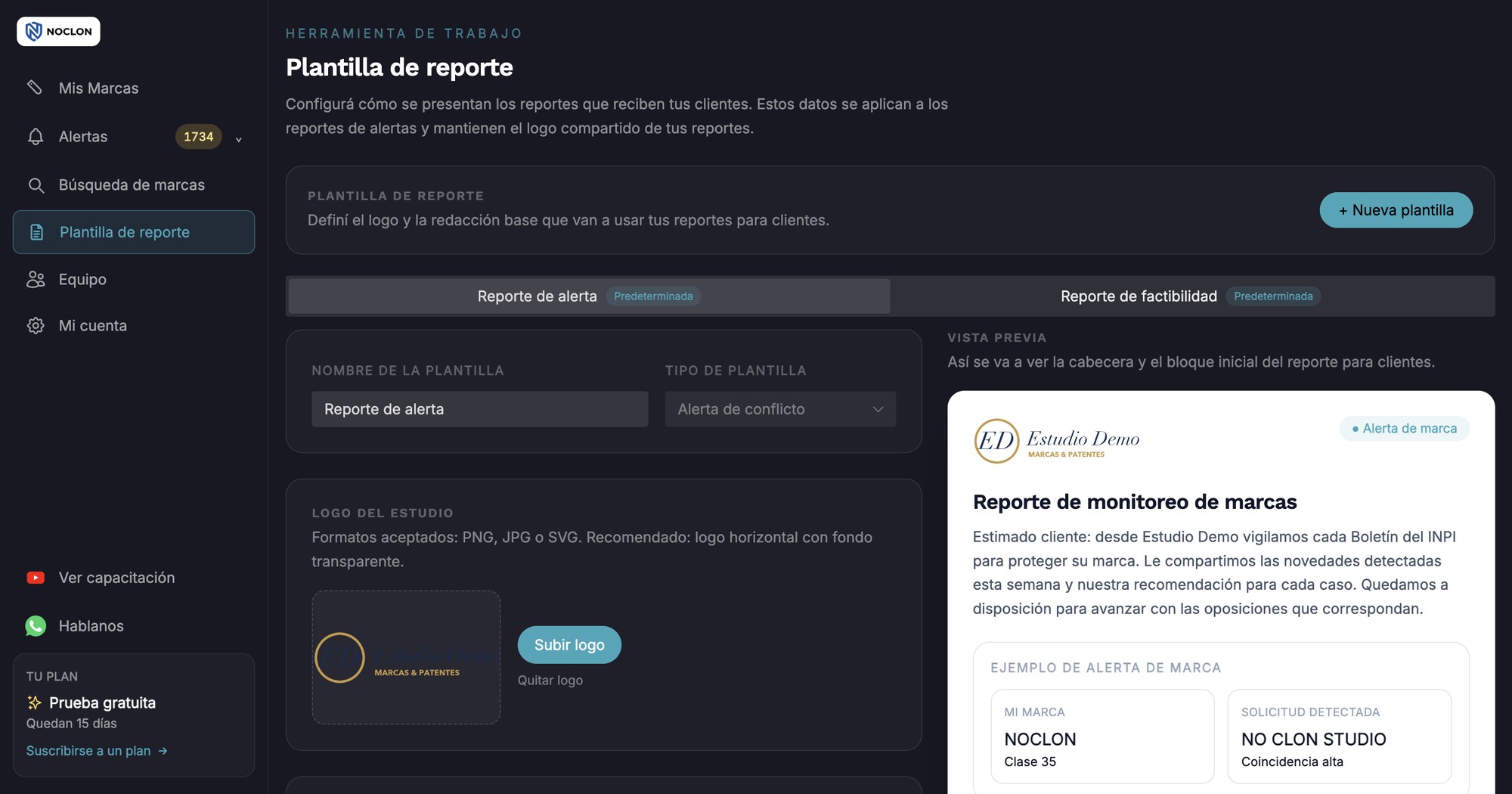Select Plantilla de reporte sidebar item

pyautogui.click(x=134, y=232)
